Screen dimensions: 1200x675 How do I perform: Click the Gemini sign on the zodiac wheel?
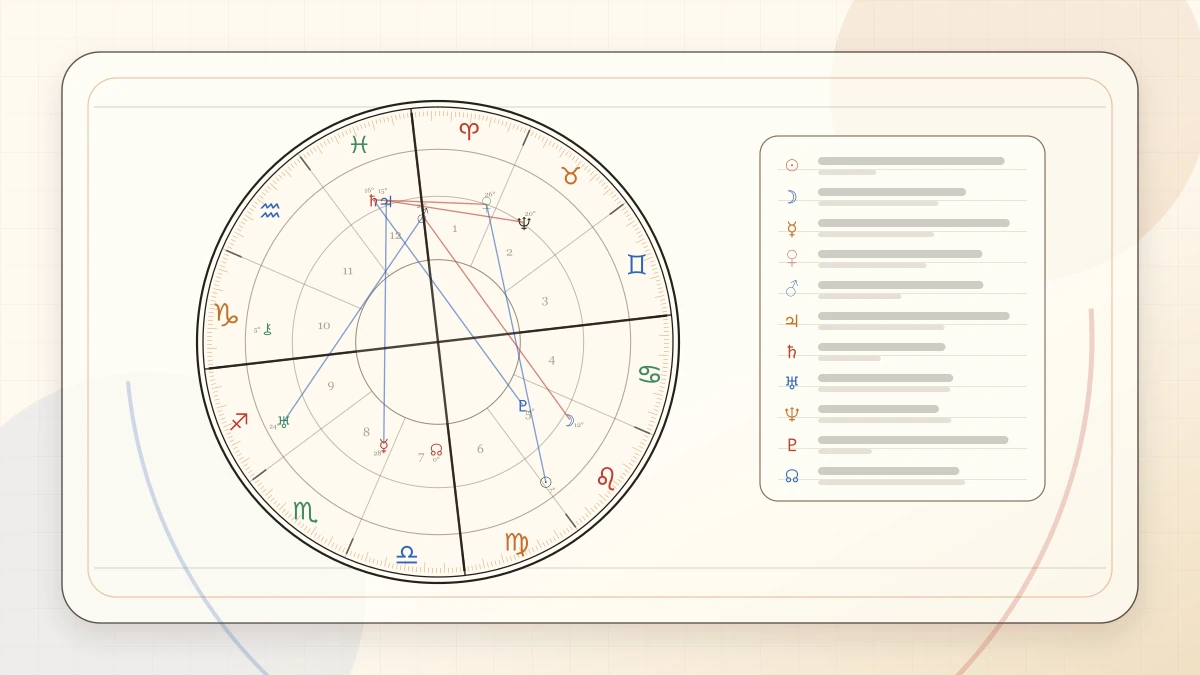[x=636, y=264]
